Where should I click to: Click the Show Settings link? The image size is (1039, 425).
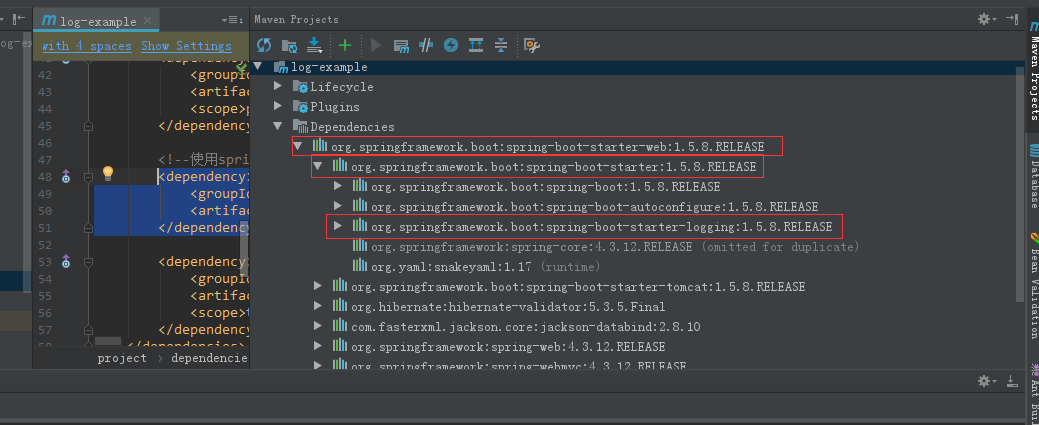(186, 46)
